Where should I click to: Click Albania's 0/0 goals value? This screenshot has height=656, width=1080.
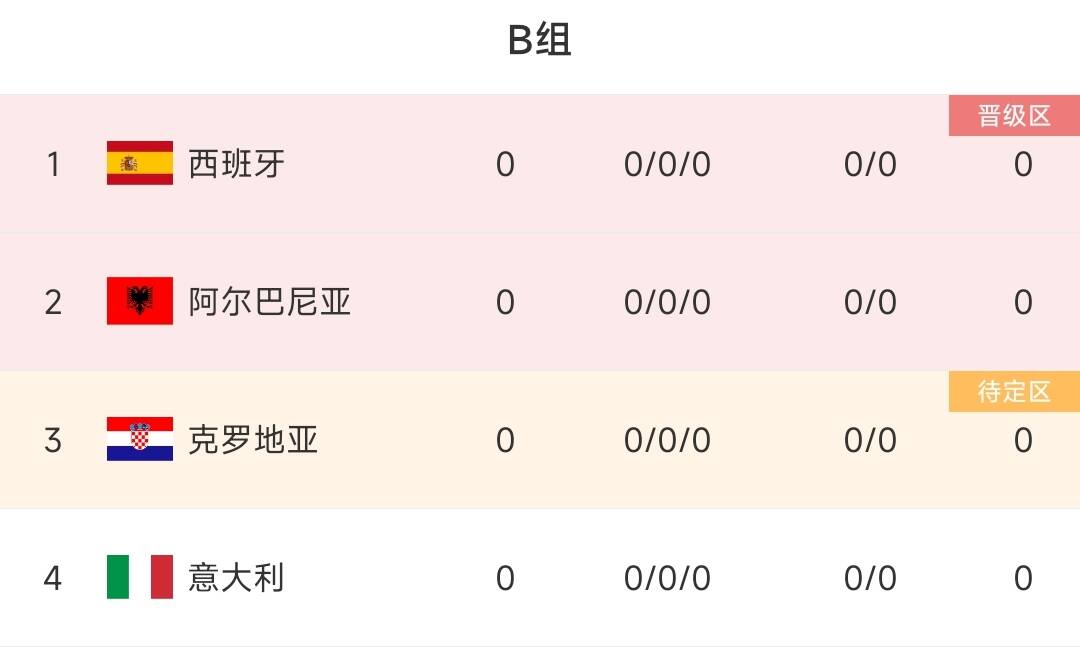click(x=870, y=303)
